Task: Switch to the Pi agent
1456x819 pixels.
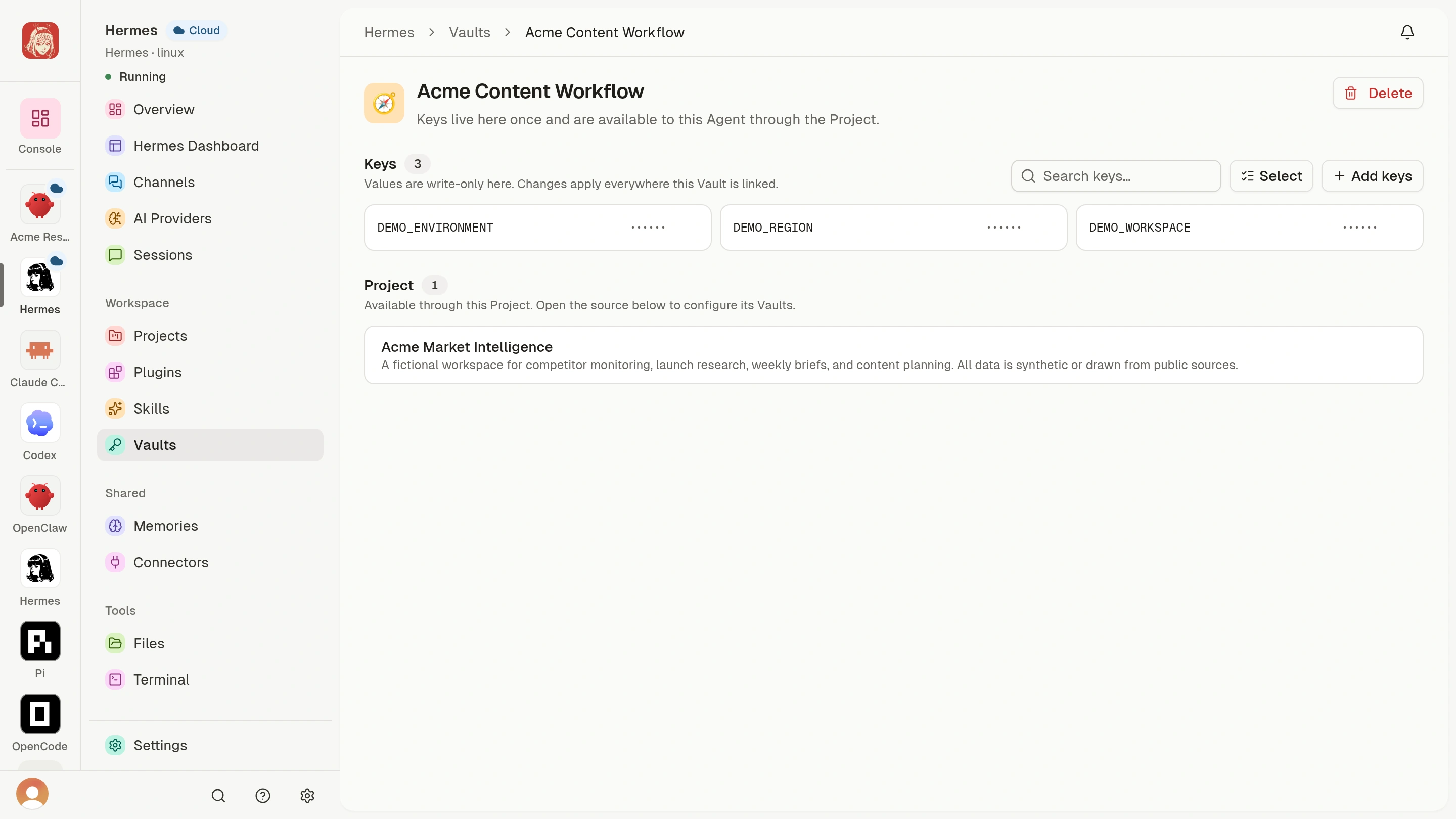Action: 39,641
